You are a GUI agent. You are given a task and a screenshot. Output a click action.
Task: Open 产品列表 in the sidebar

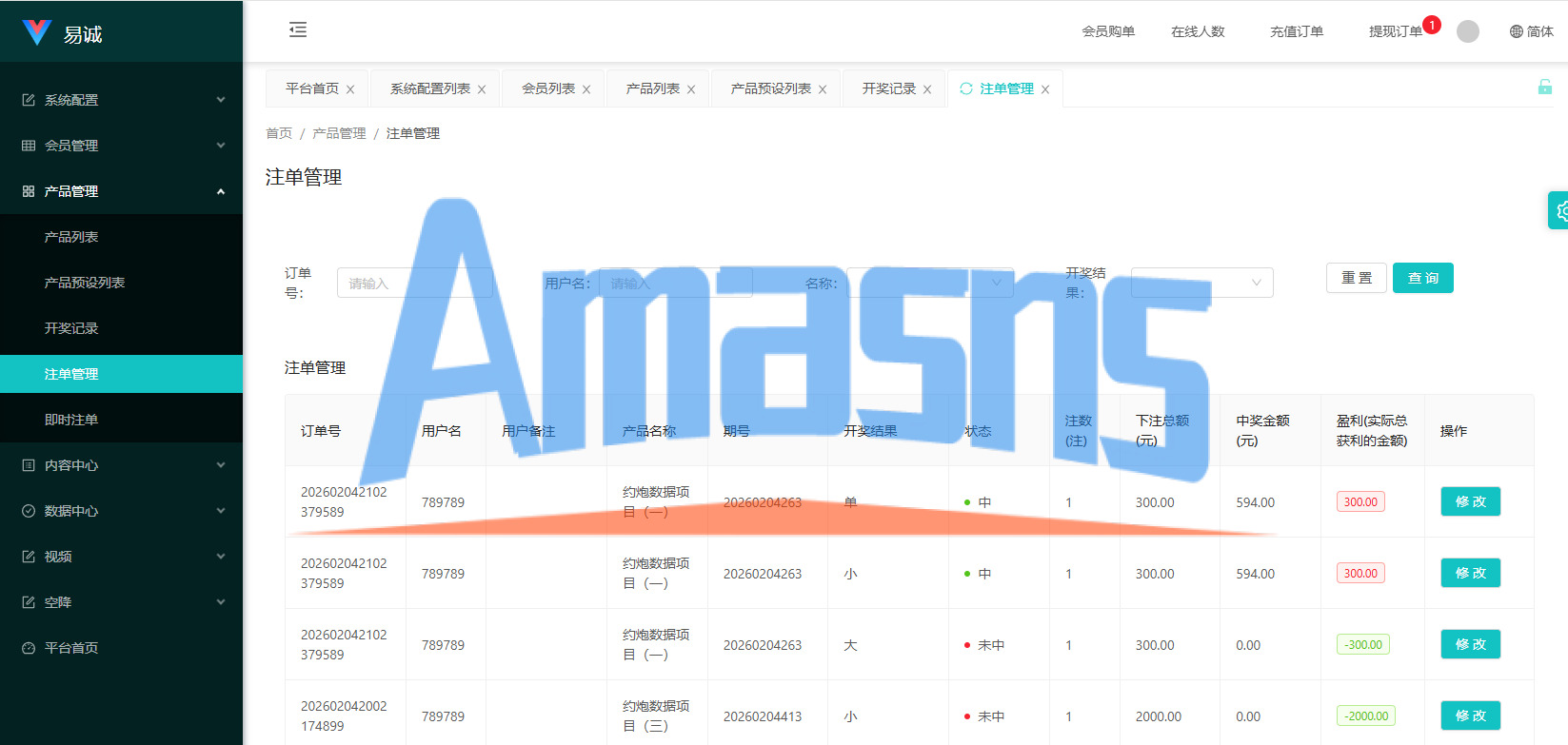coord(122,237)
